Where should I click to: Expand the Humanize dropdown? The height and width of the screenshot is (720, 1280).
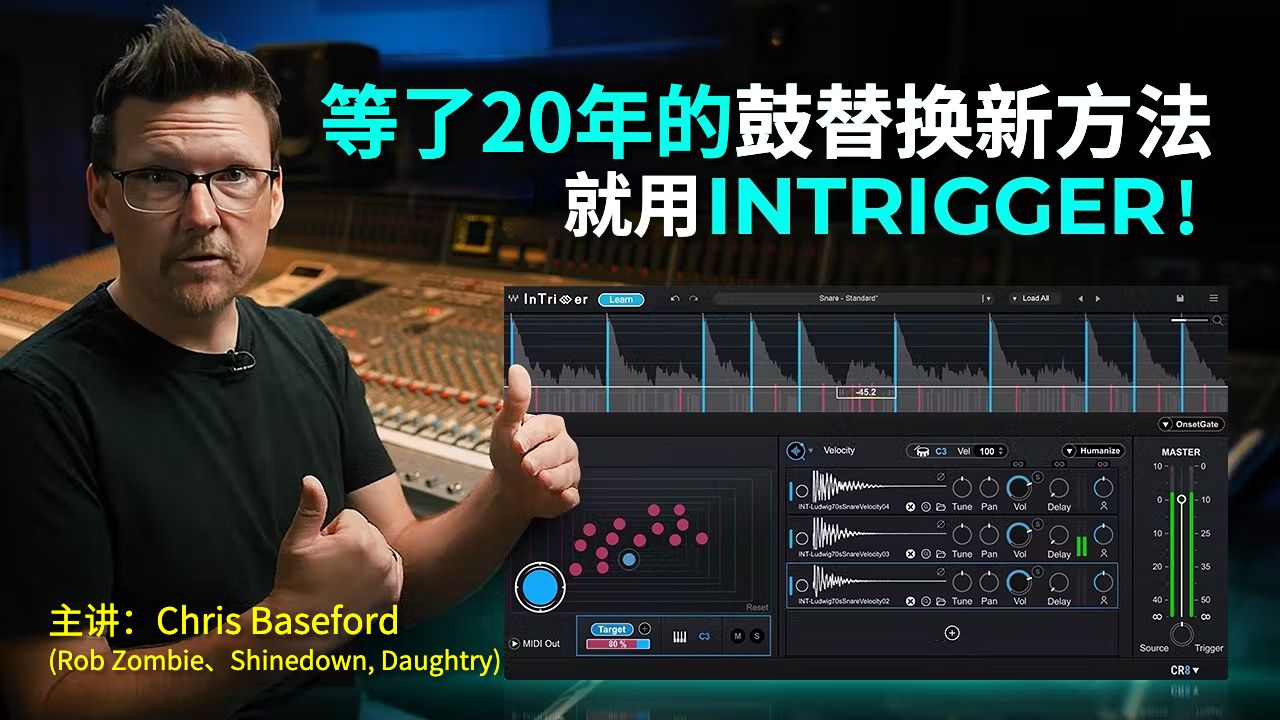pyautogui.click(x=1092, y=451)
